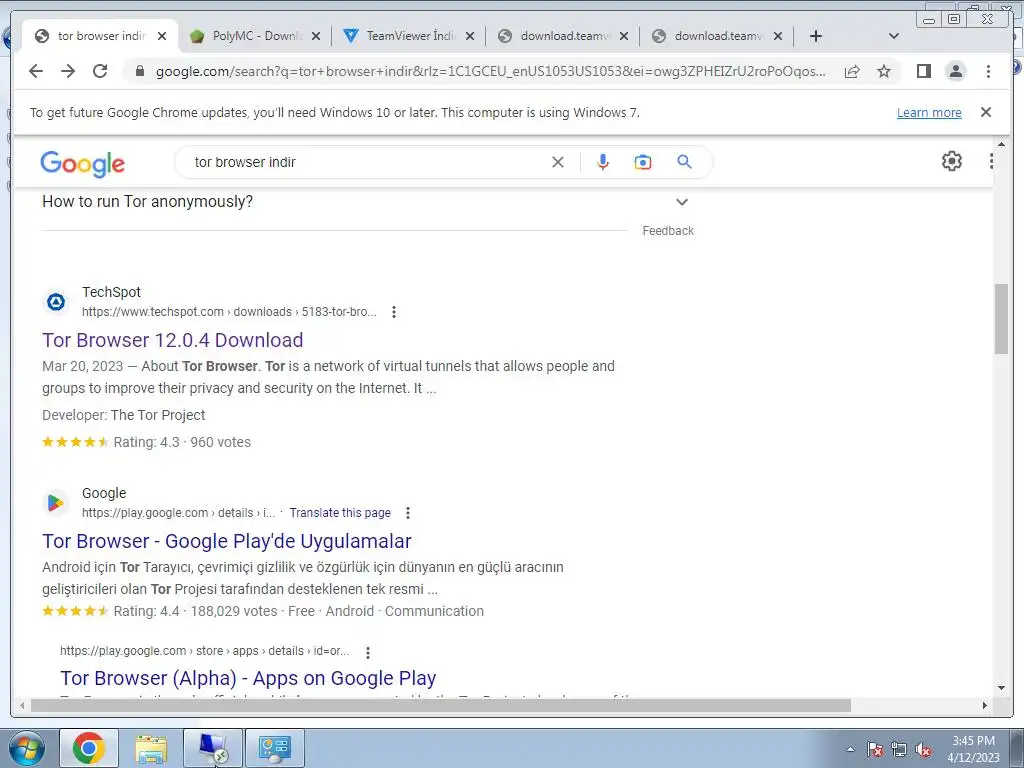Image resolution: width=1024 pixels, height=768 pixels.
Task: Close the PolyMC tab
Action: coord(316,37)
